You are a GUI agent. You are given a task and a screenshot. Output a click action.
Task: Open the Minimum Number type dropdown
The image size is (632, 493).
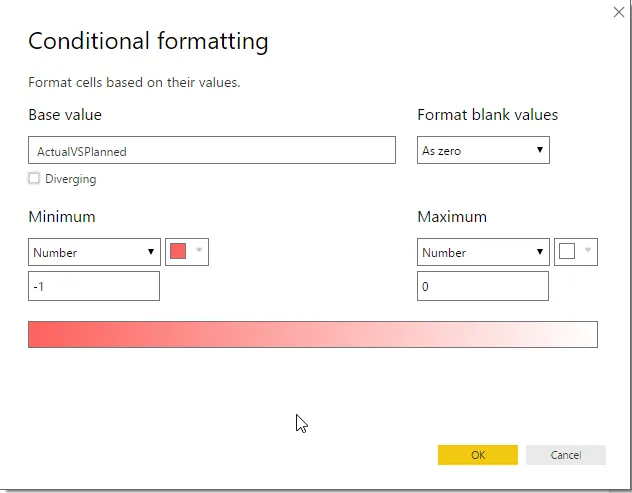click(x=94, y=252)
